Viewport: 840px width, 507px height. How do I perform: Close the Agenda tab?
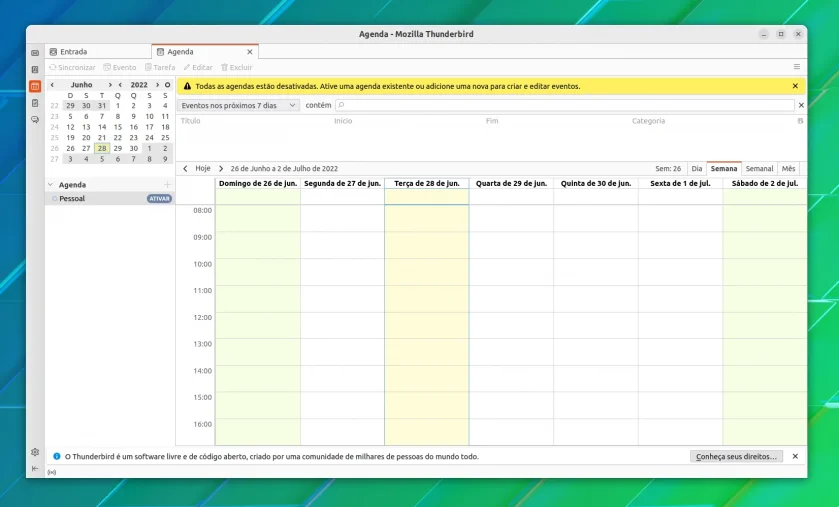coord(250,52)
